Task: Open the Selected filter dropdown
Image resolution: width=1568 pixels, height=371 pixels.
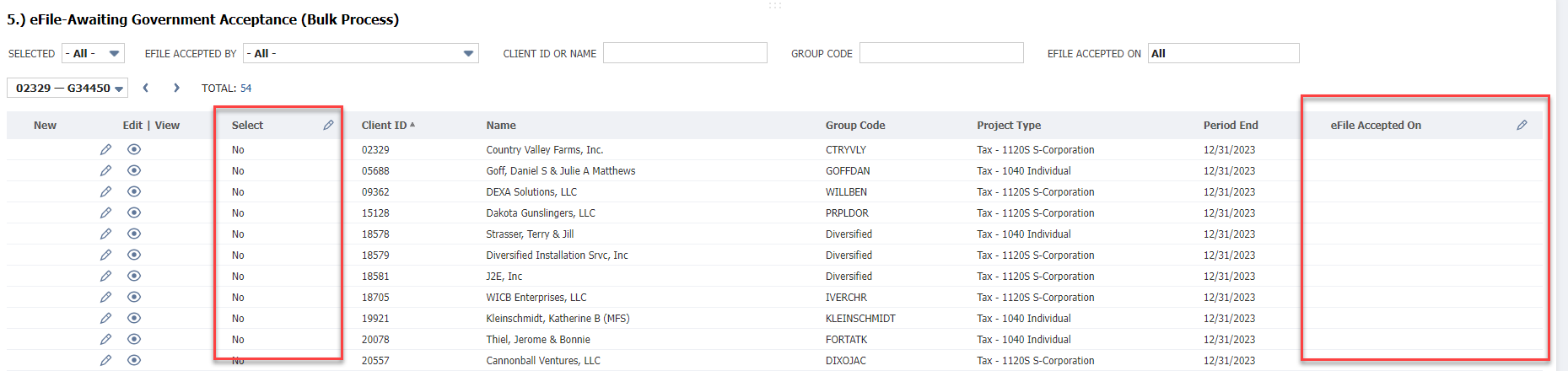Action: point(94,53)
